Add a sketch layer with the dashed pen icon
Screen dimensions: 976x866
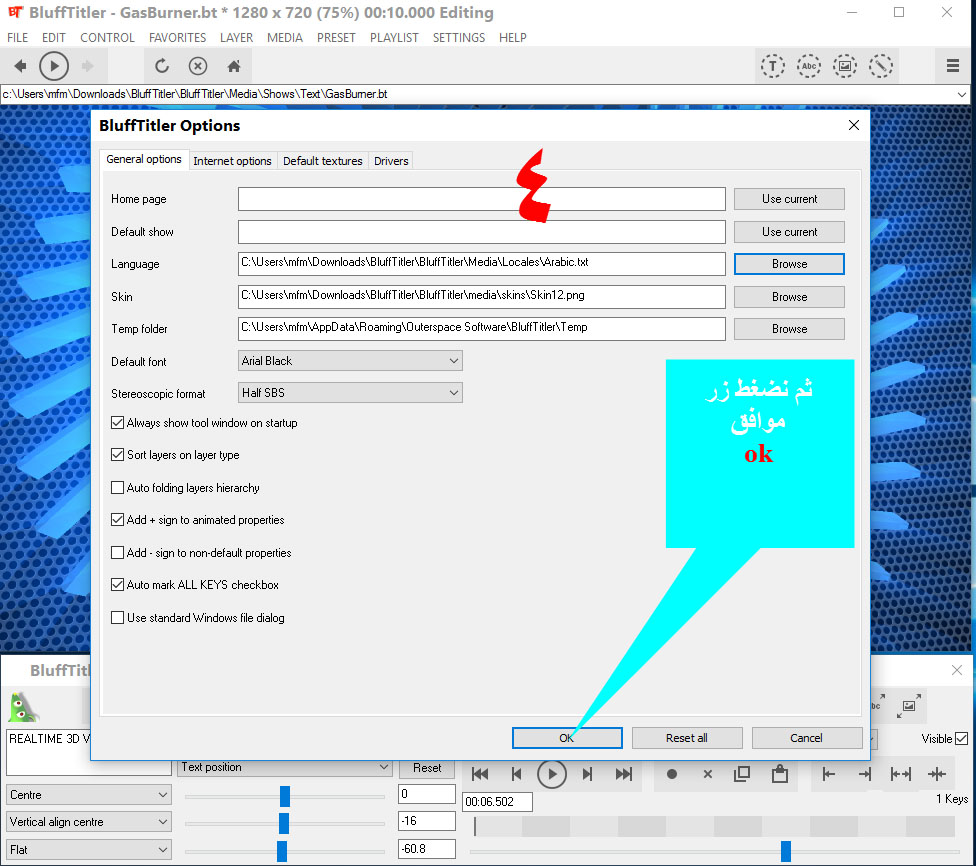881,66
